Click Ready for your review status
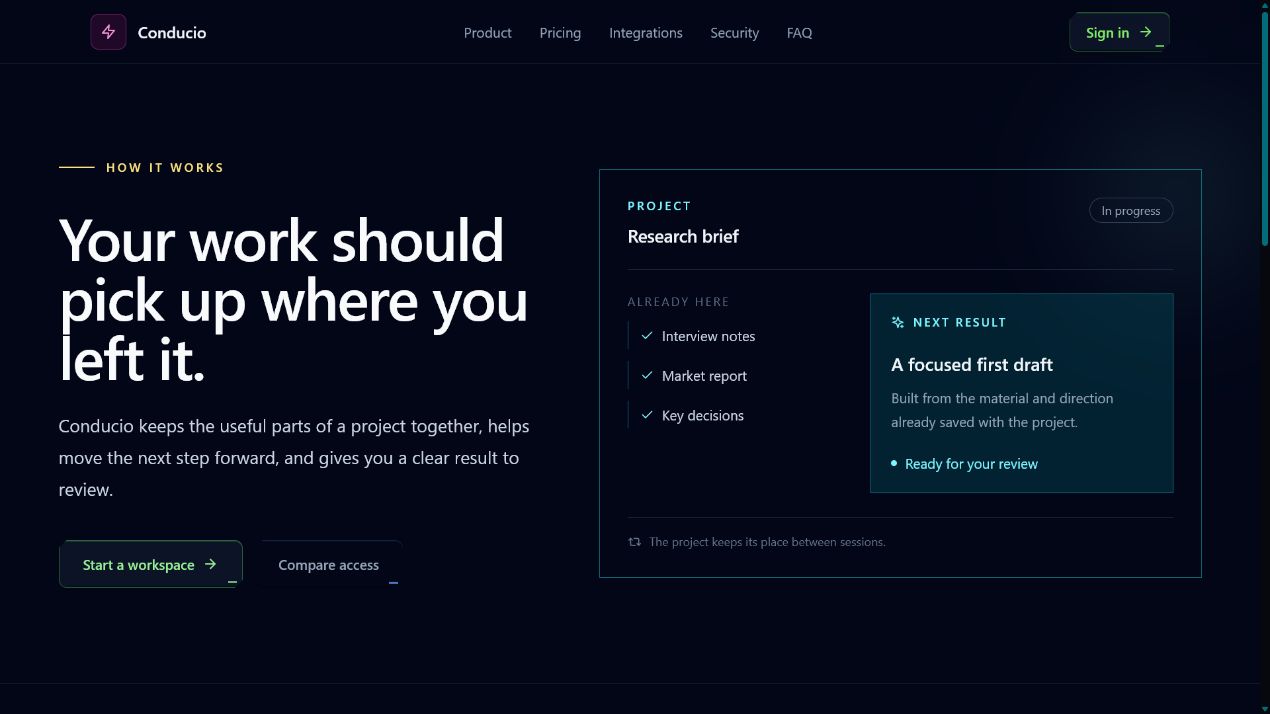 pos(965,464)
